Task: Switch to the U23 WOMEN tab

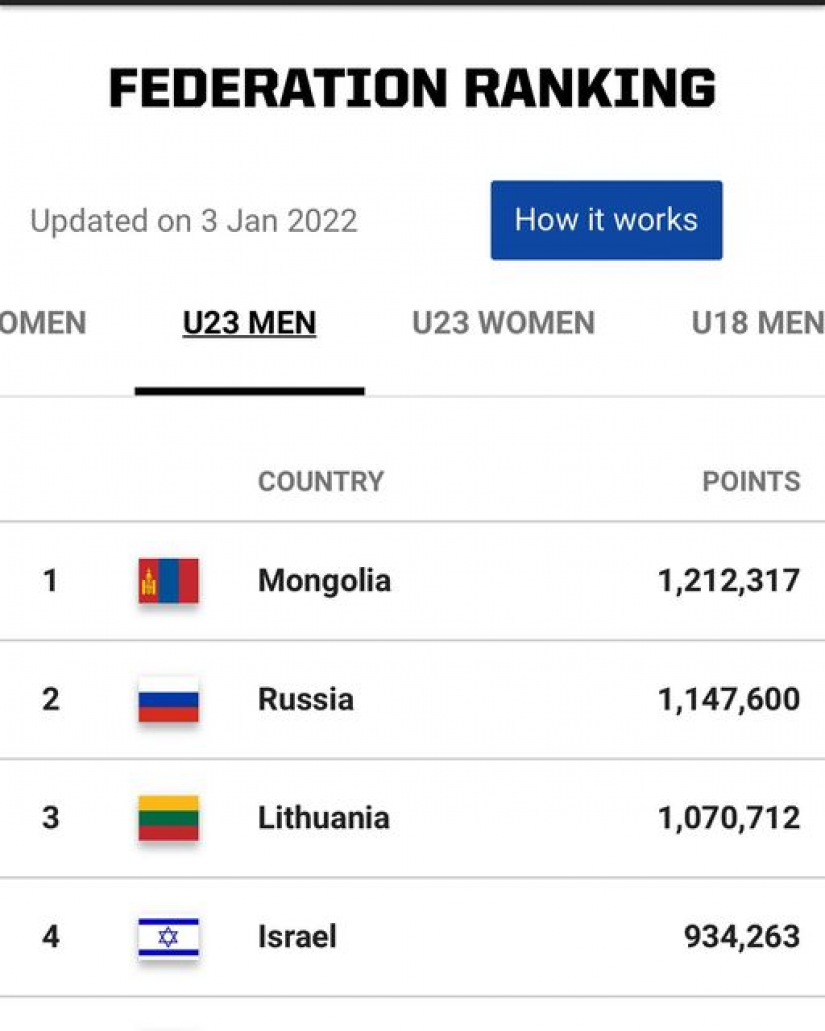Action: click(503, 323)
